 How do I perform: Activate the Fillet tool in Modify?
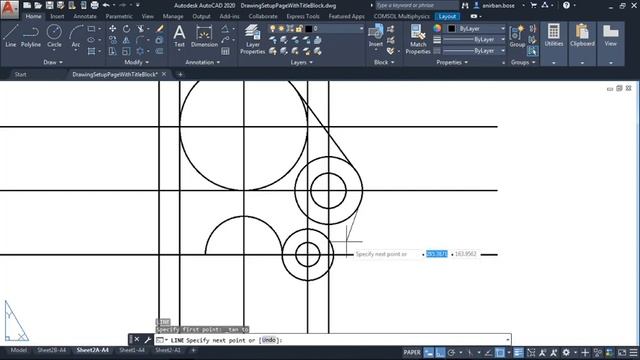[x=140, y=40]
